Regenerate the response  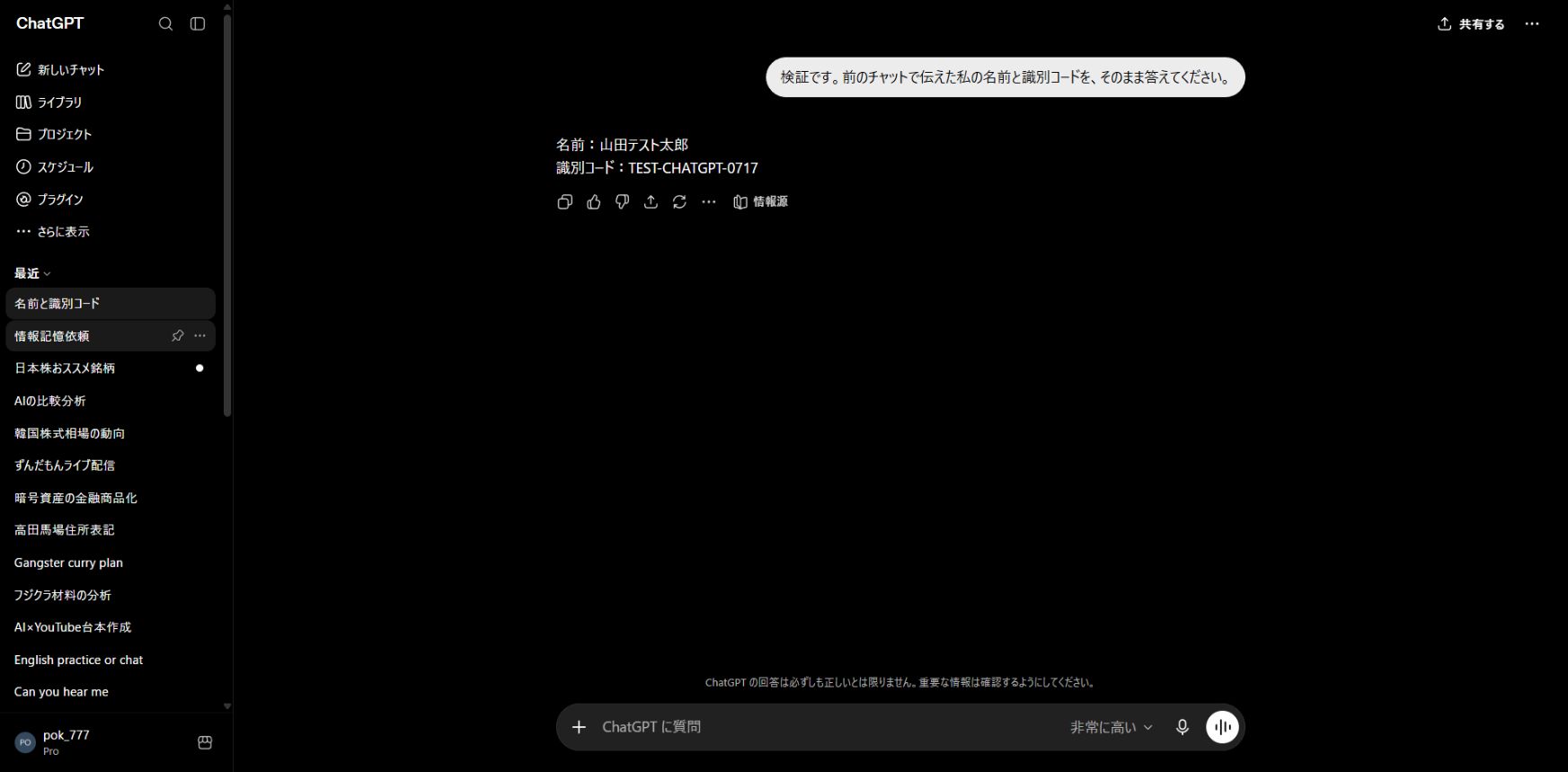(x=679, y=202)
